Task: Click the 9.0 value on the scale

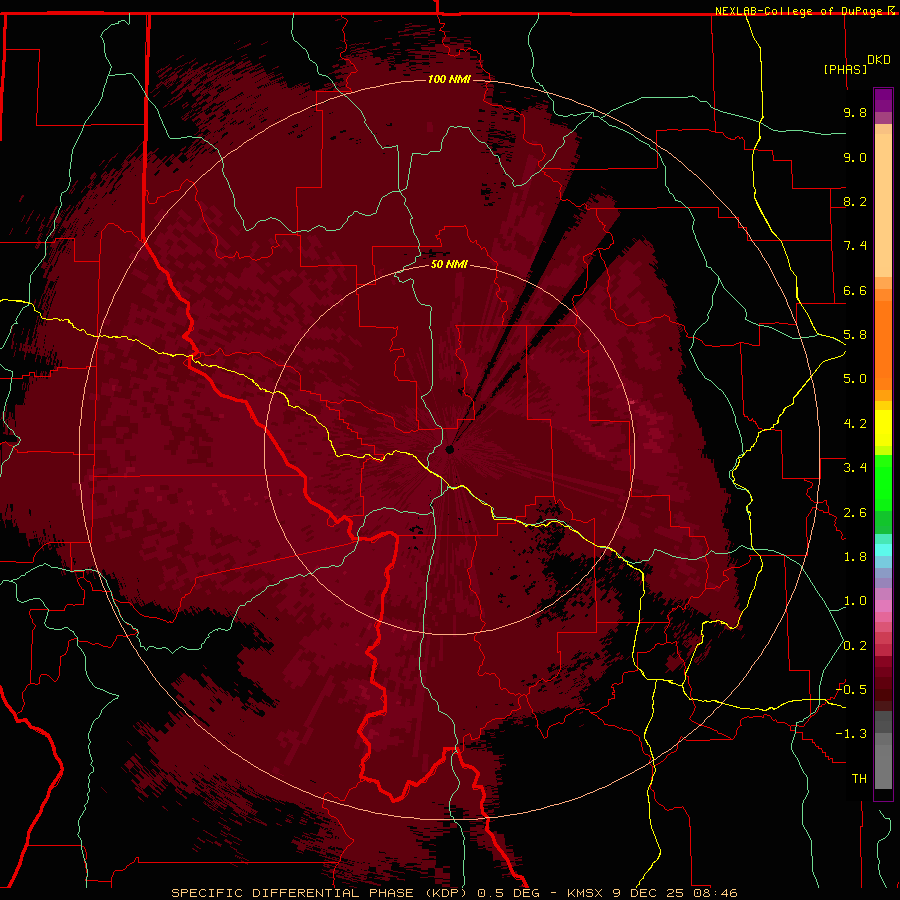Action: (x=855, y=157)
